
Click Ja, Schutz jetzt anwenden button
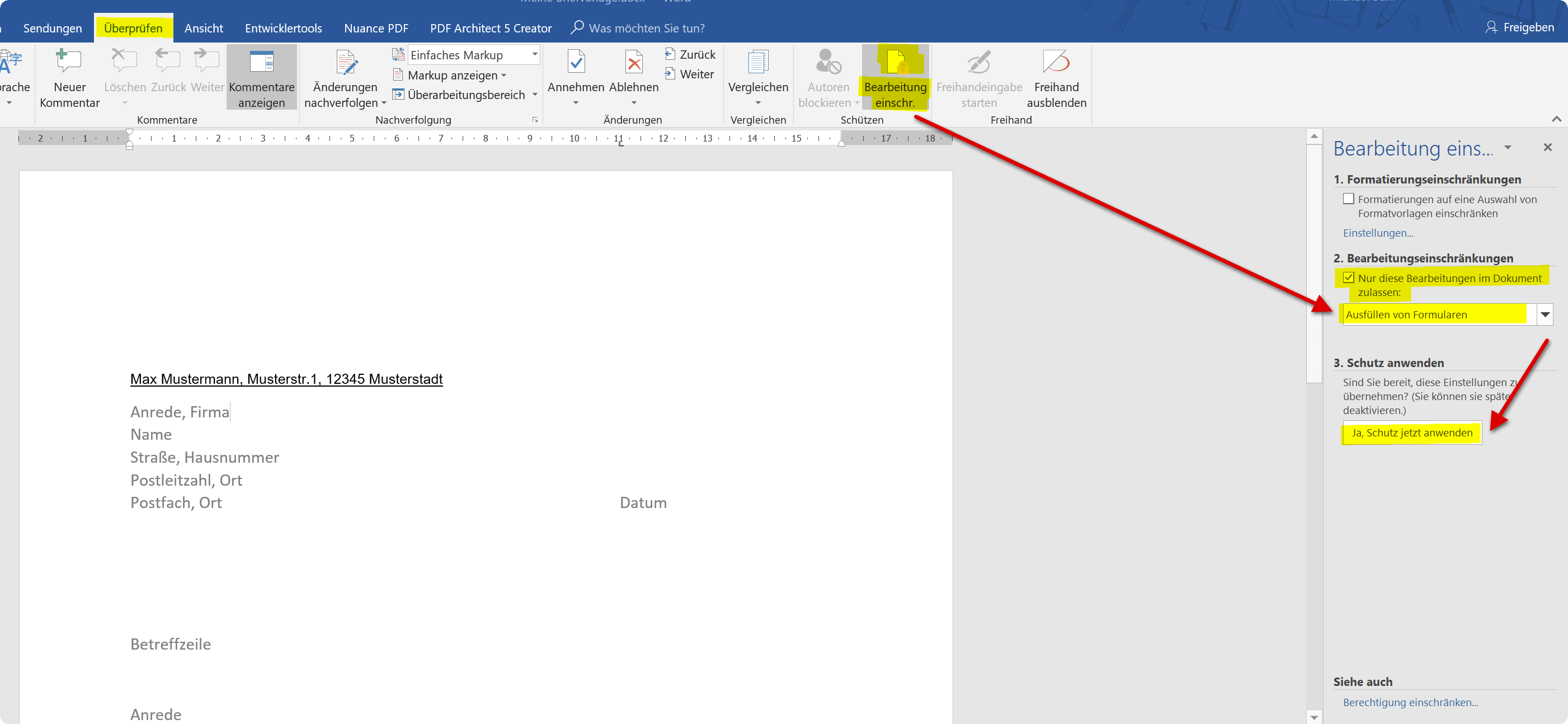tap(1411, 433)
